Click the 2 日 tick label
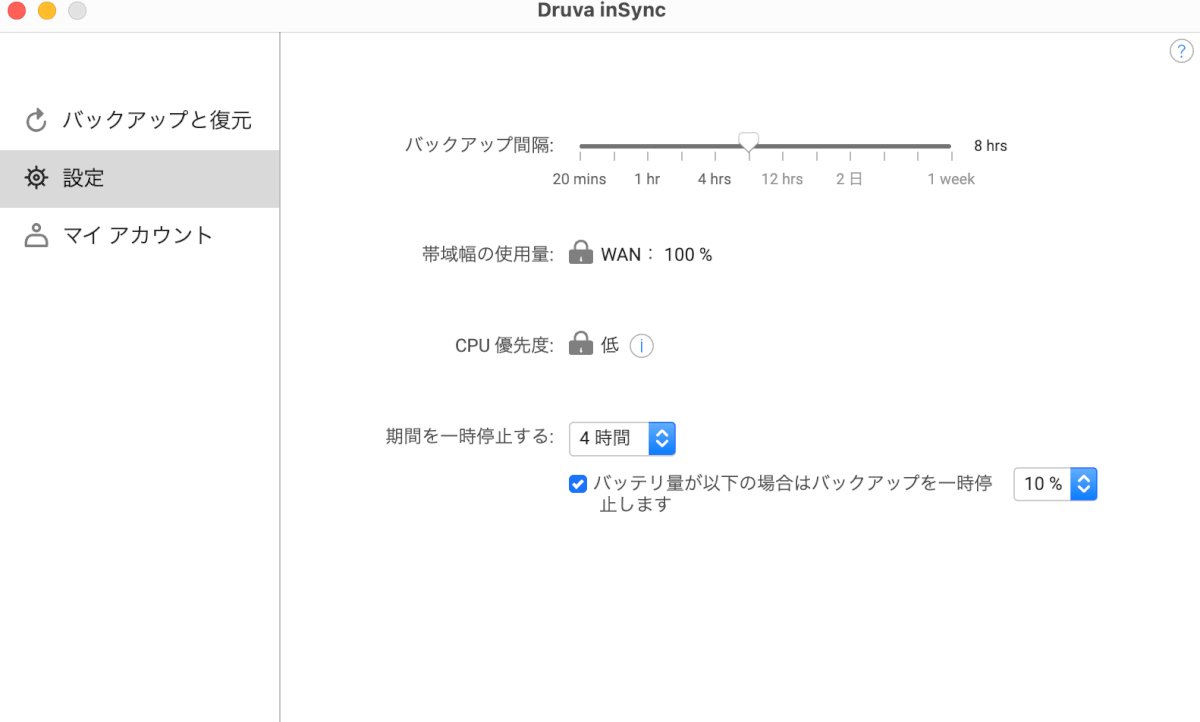 coord(849,179)
